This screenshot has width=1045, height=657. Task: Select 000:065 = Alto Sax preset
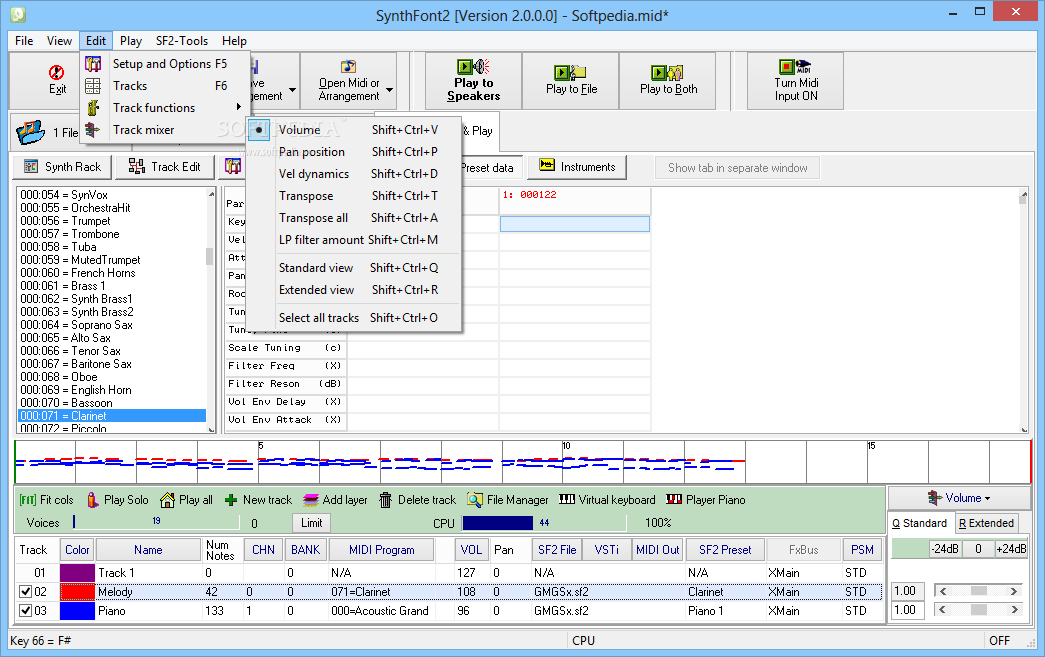coord(65,338)
